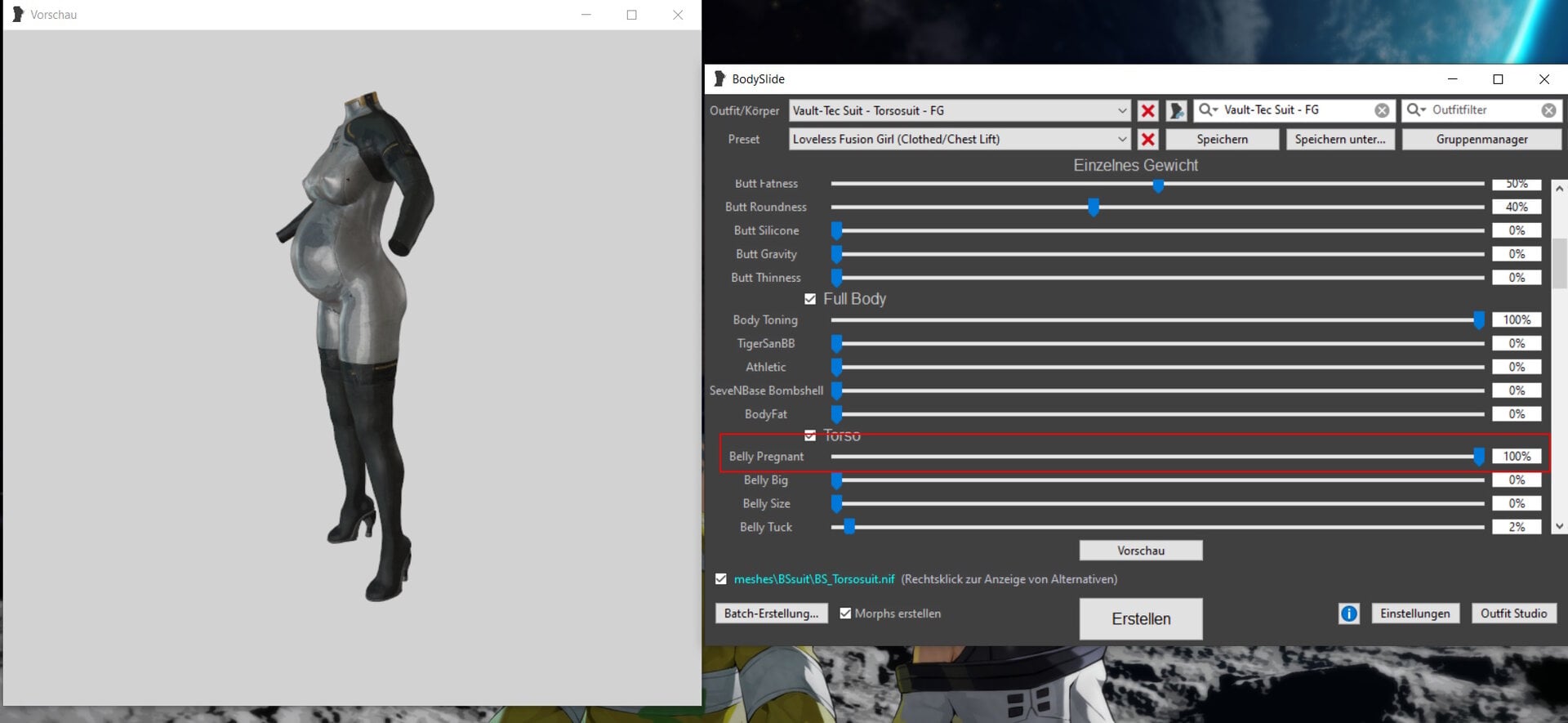Click the Butt Silicone slider track
Image resolution: width=1568 pixels, height=723 pixels.
pos(1157,230)
